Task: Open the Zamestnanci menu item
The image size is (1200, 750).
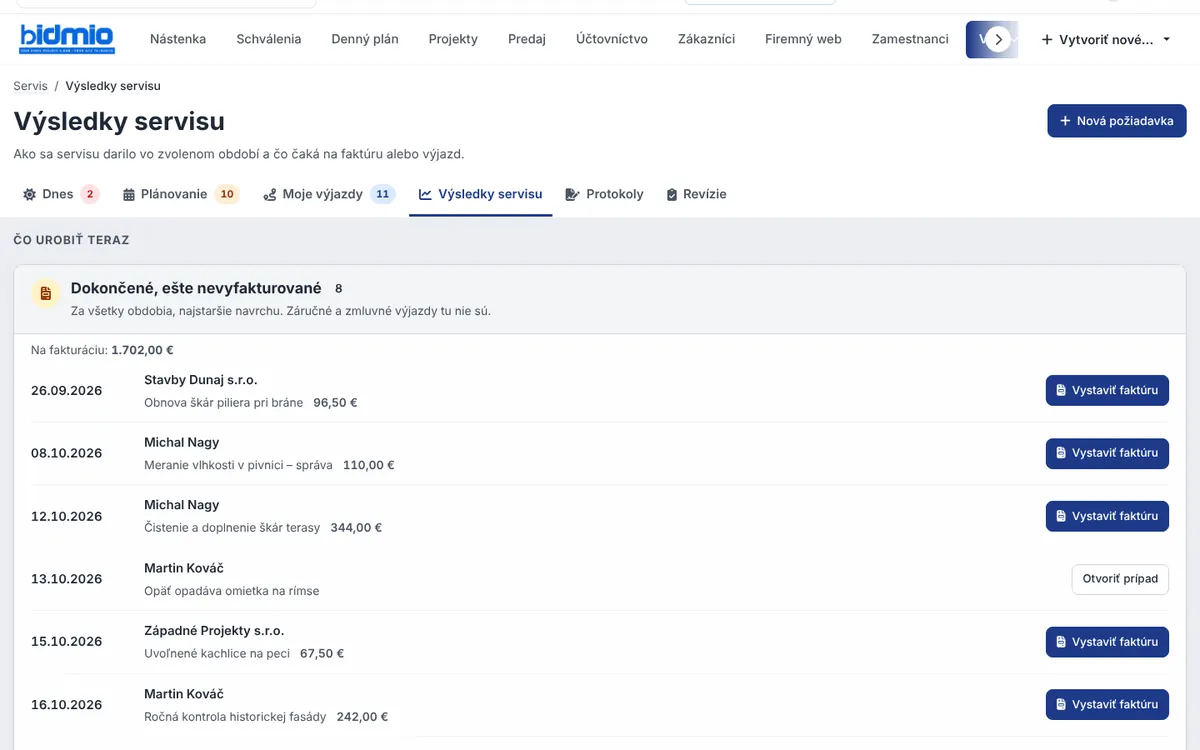Action: [x=910, y=39]
